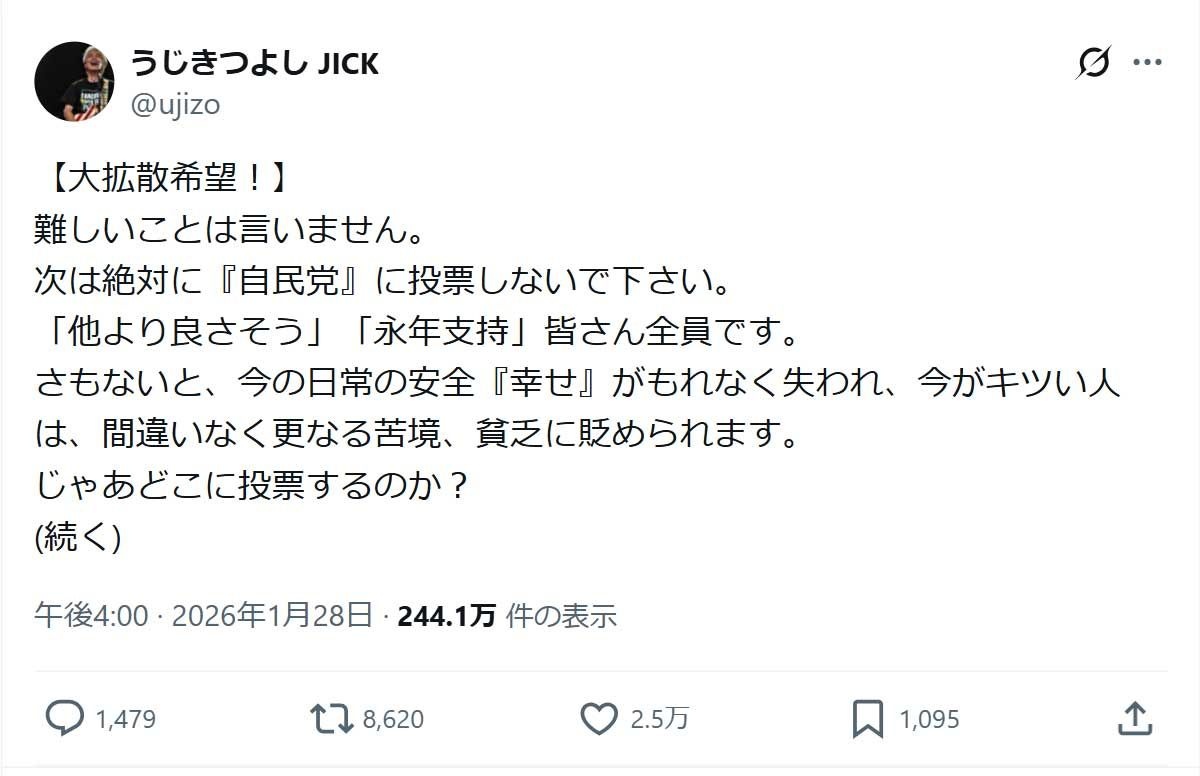This screenshot has height=776, width=1200.
Task: Click the 1,479 replies count
Action: click(126, 719)
